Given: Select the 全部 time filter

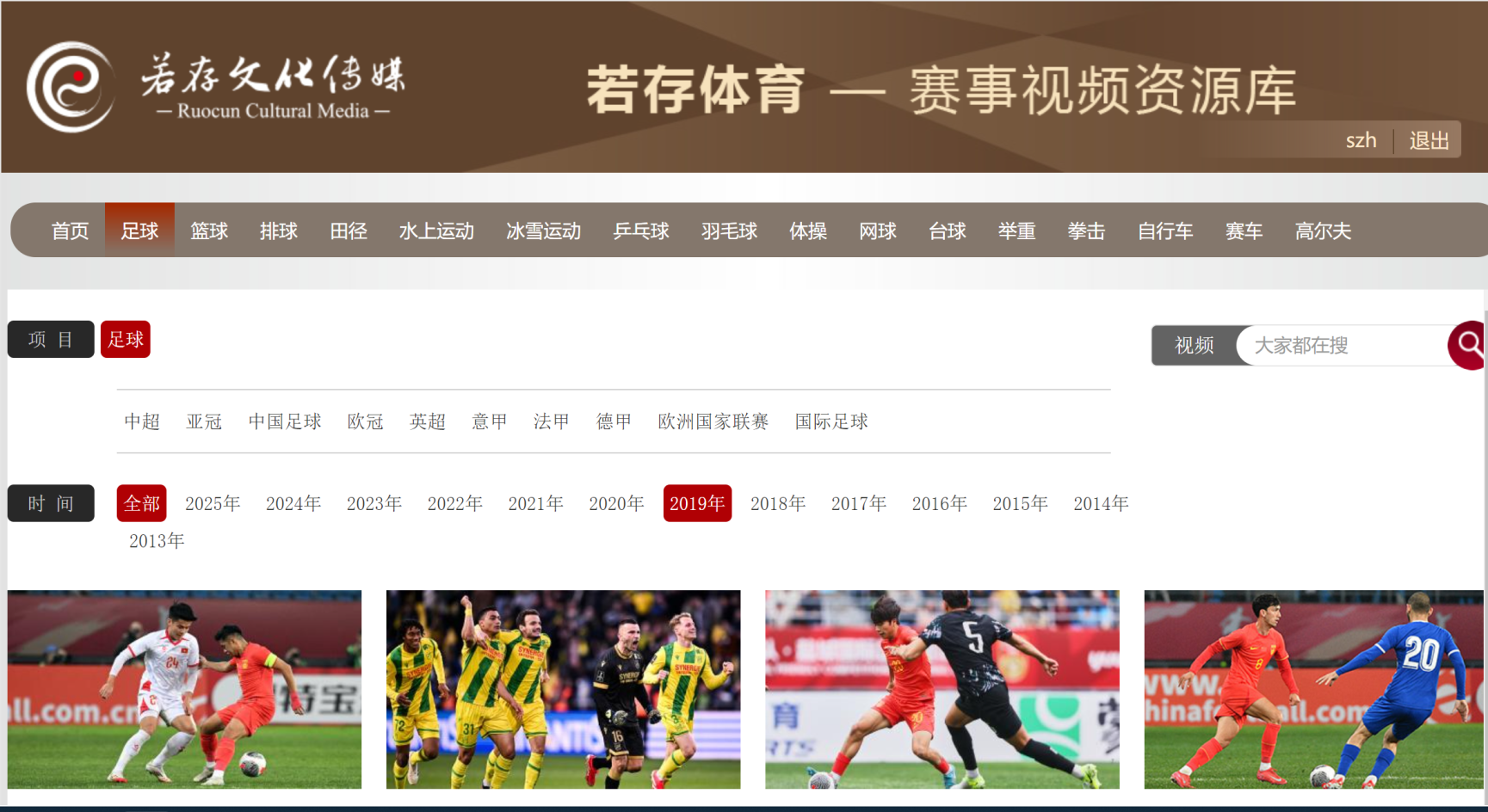Looking at the screenshot, I should (x=142, y=503).
